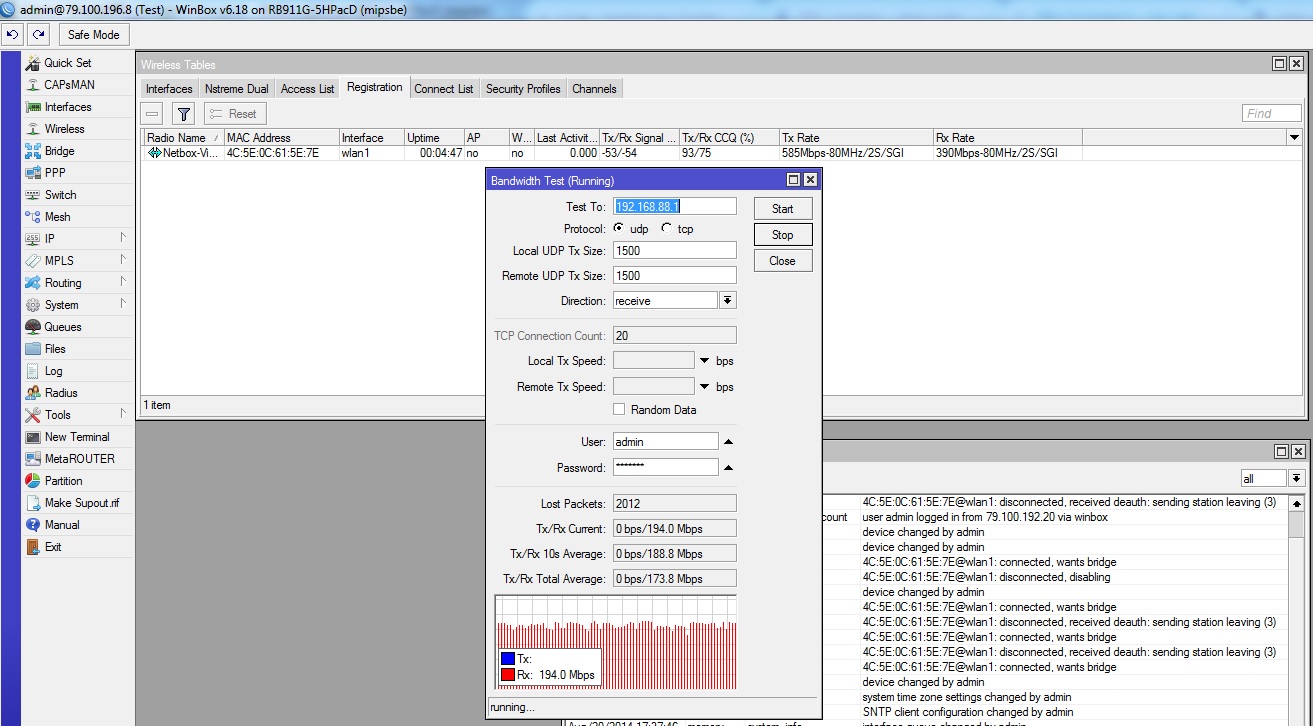Select the udp protocol radio button
1313x726 pixels.
618,228
